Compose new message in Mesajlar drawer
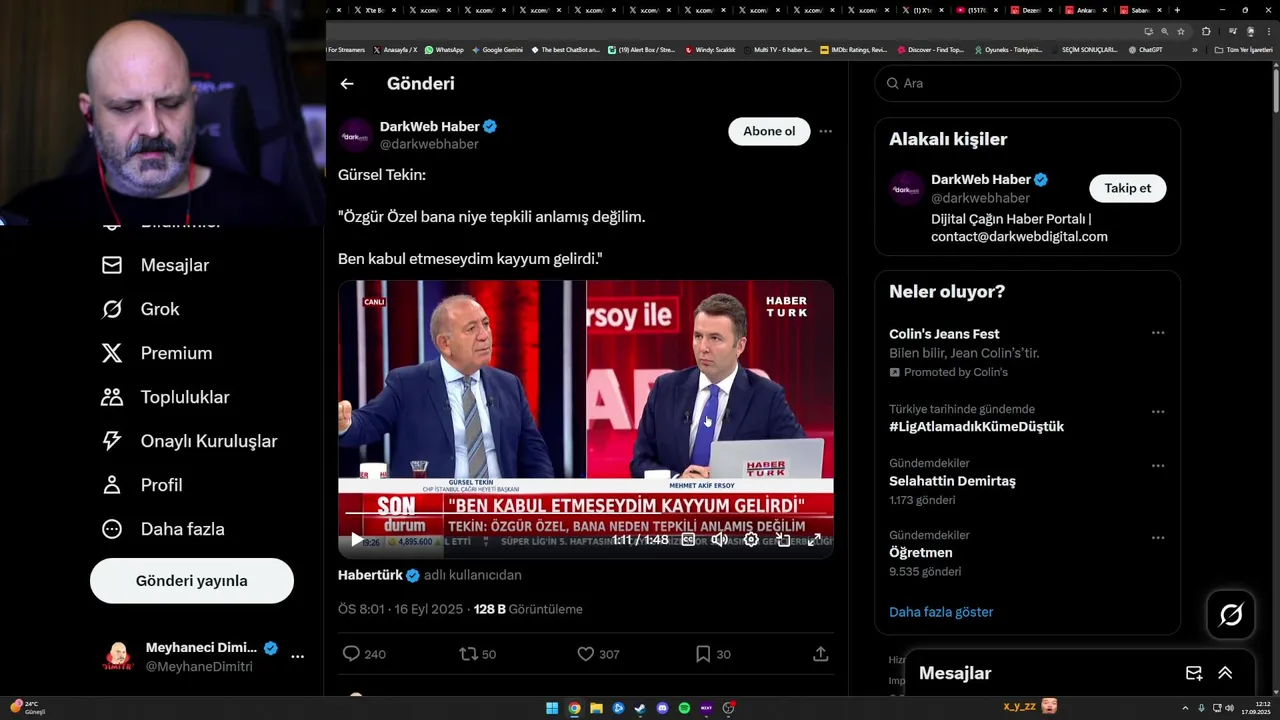1280x720 pixels. tap(1194, 673)
